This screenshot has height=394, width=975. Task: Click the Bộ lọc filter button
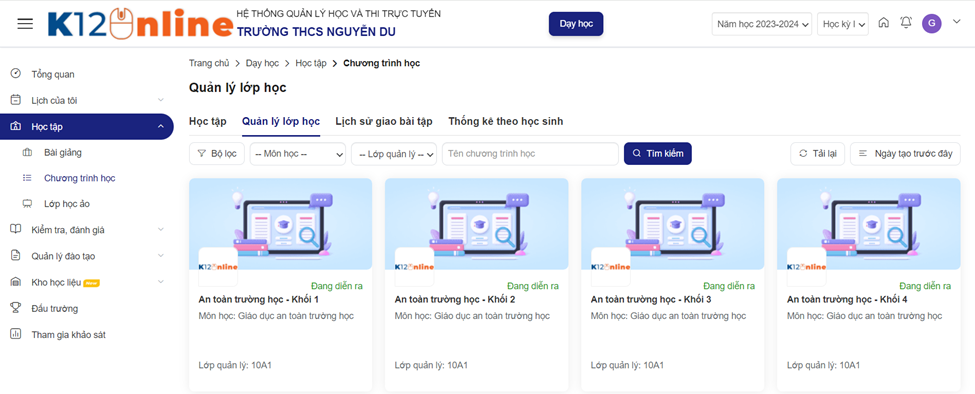pos(217,153)
